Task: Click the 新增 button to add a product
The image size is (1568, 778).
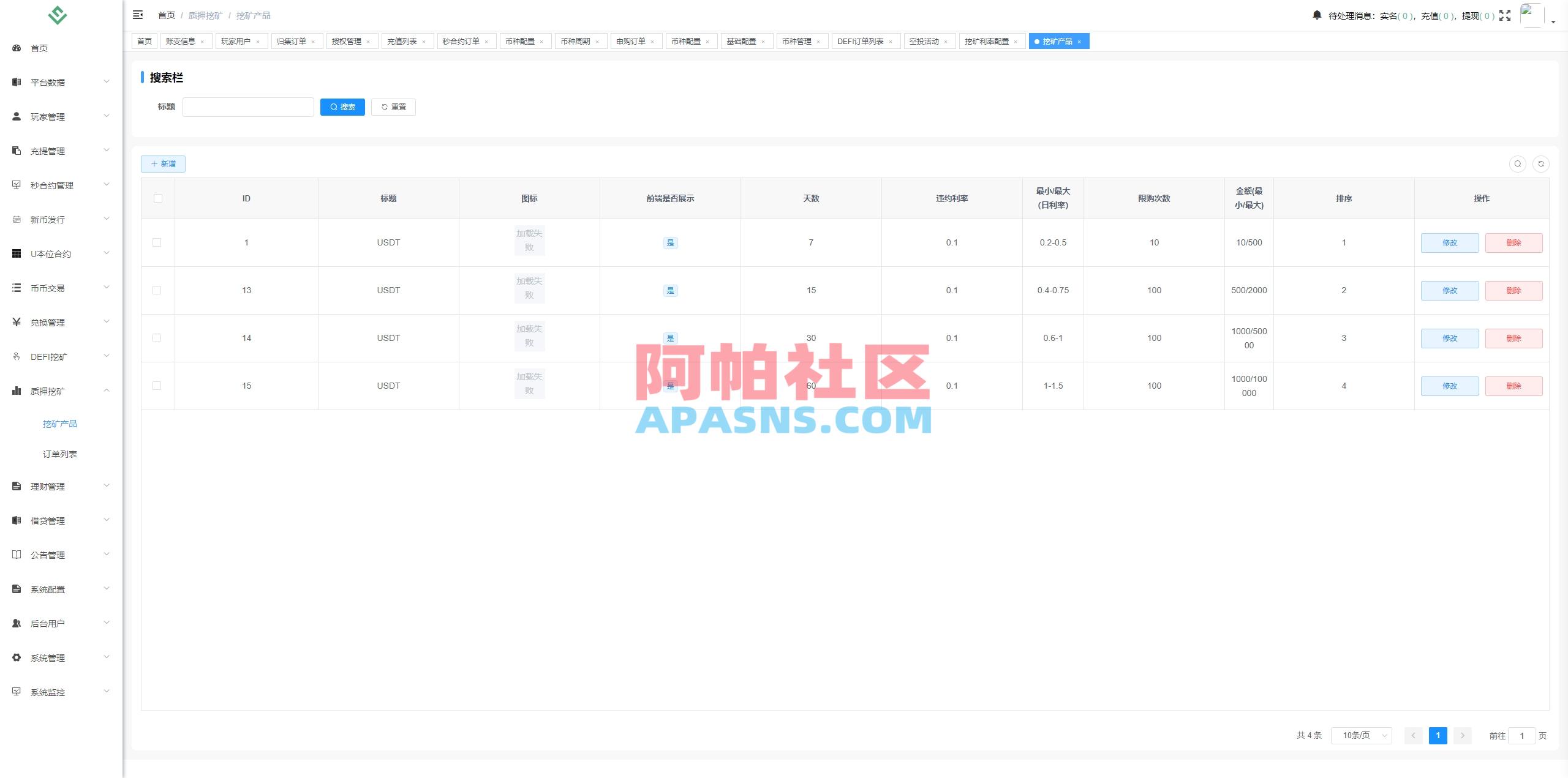Action: (x=162, y=164)
